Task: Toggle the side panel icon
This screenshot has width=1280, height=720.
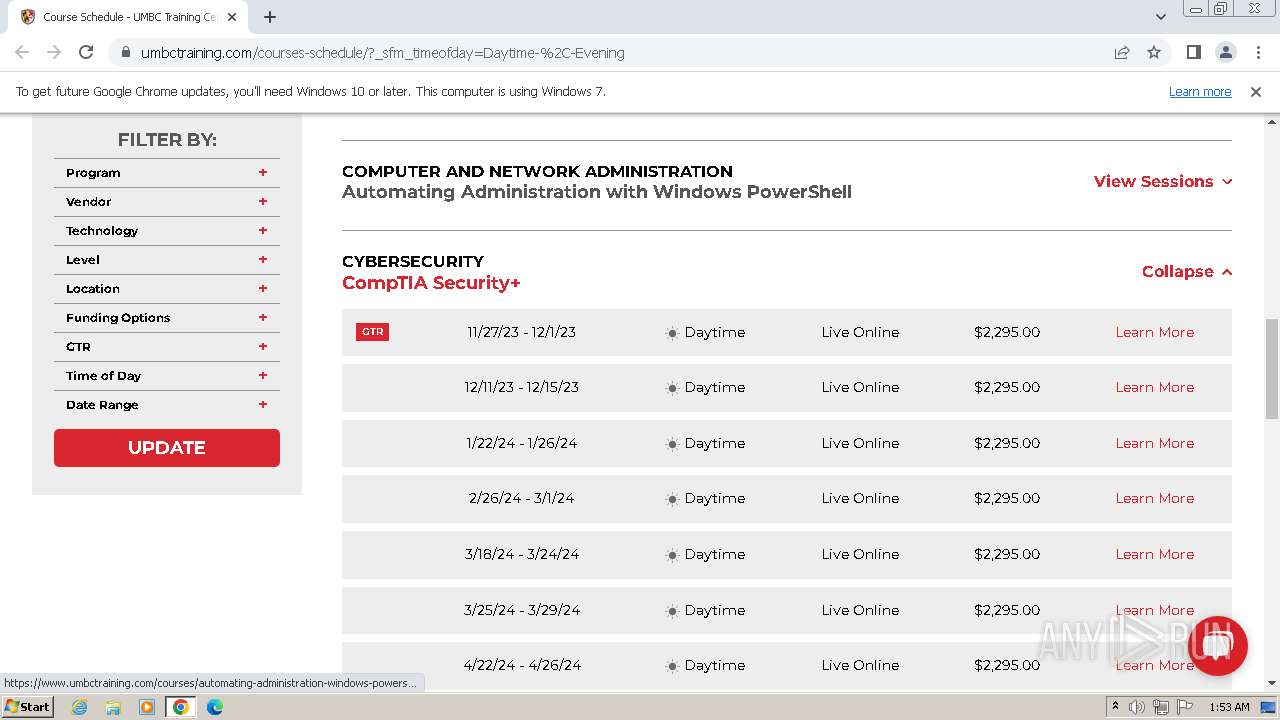Action: [1193, 53]
